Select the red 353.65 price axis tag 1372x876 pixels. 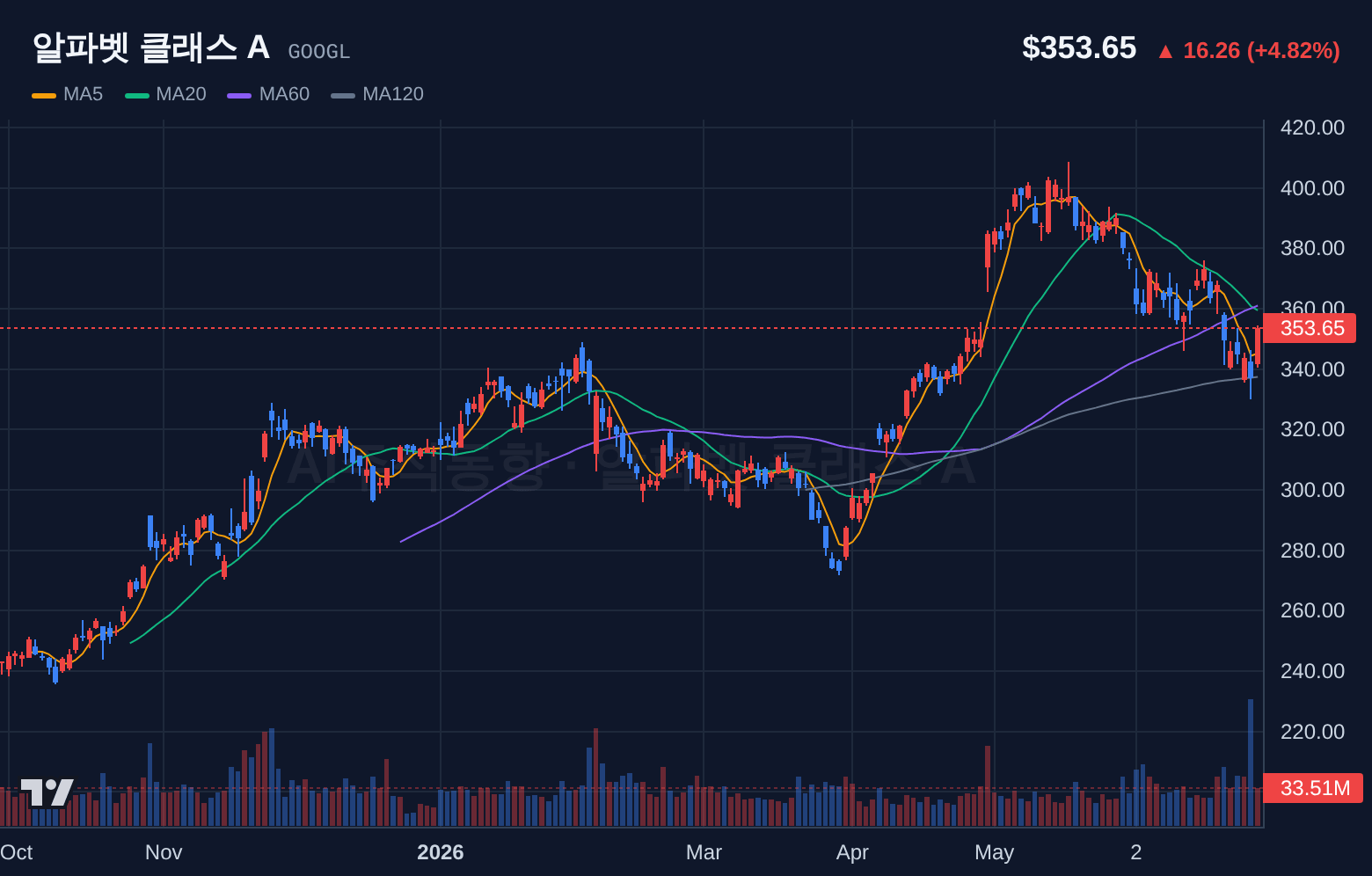[x=1310, y=328]
